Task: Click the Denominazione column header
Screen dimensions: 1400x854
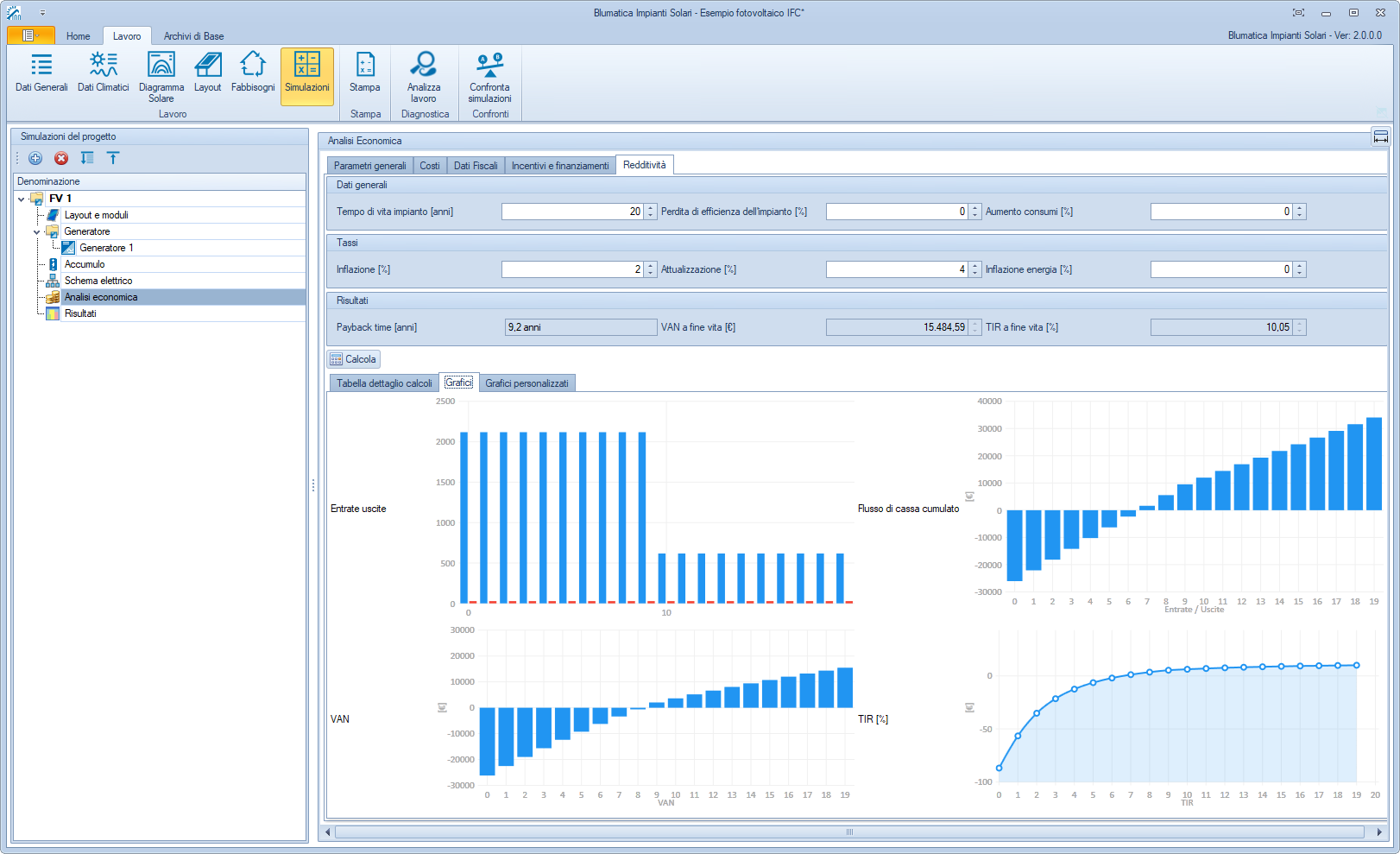Action: coord(160,181)
